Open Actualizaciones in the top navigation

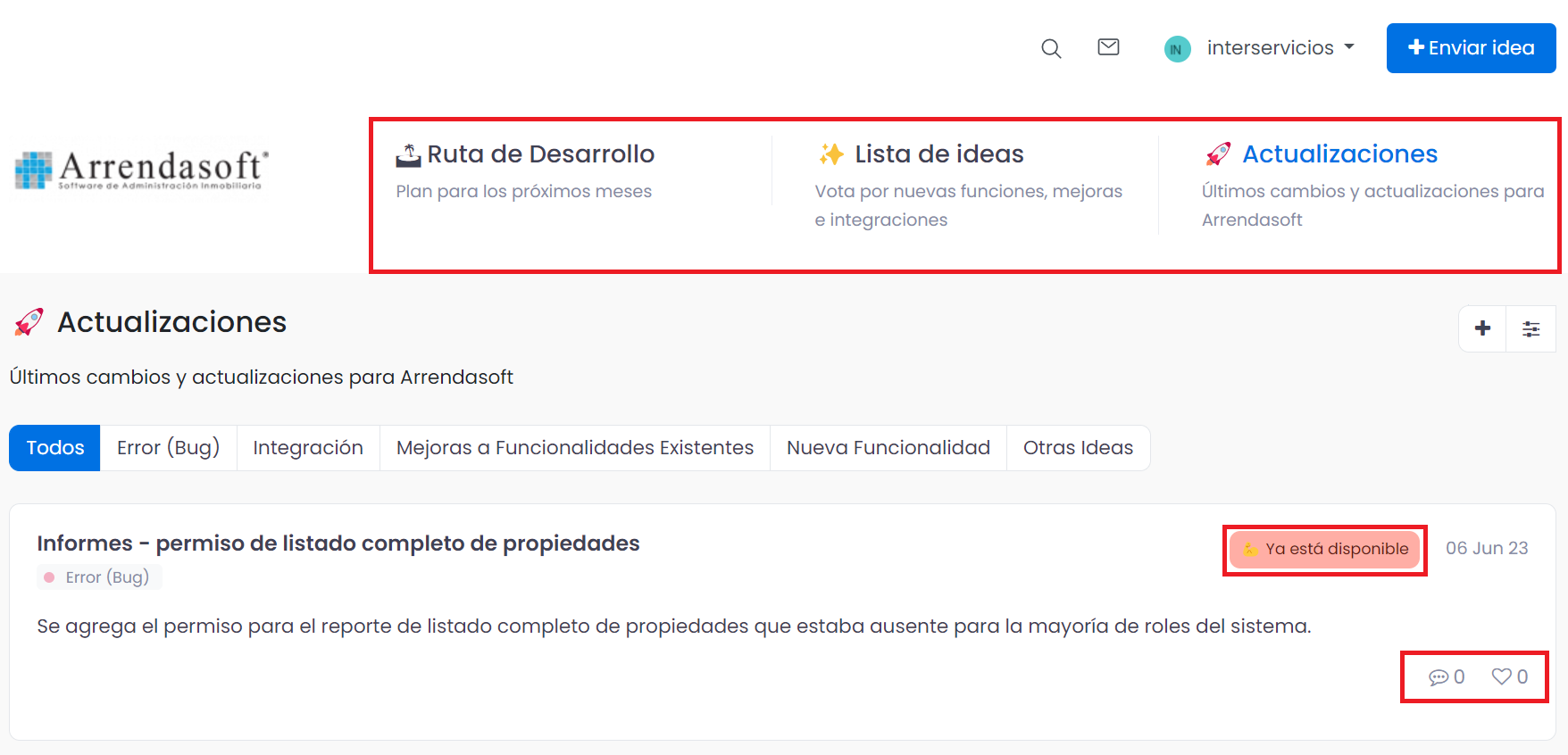pyautogui.click(x=1339, y=154)
